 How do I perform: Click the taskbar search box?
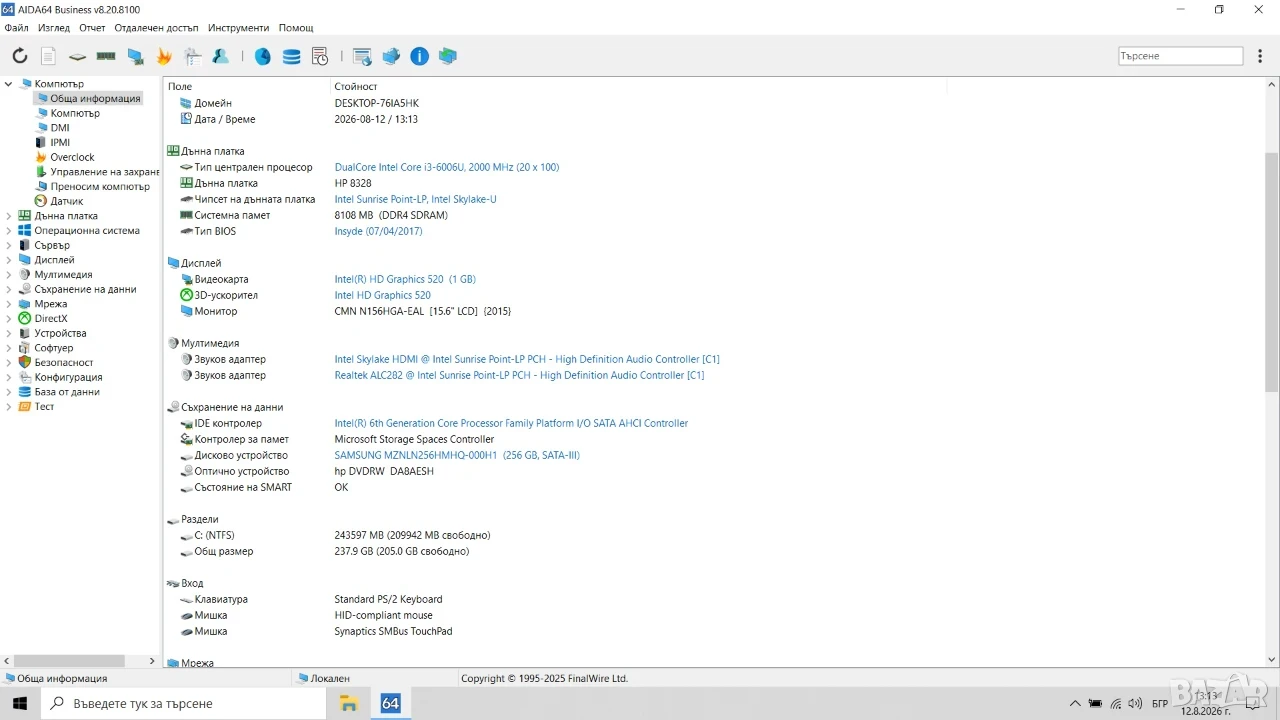(184, 703)
